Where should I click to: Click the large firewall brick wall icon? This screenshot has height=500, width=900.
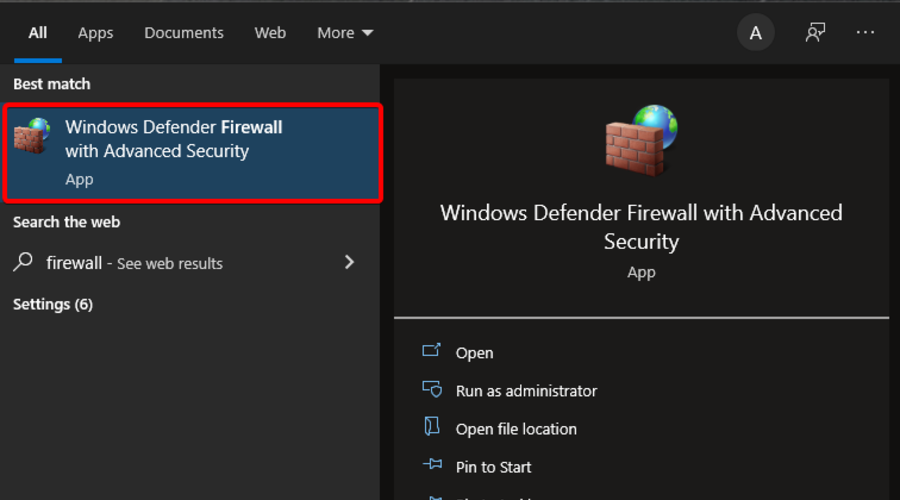pyautogui.click(x=641, y=140)
